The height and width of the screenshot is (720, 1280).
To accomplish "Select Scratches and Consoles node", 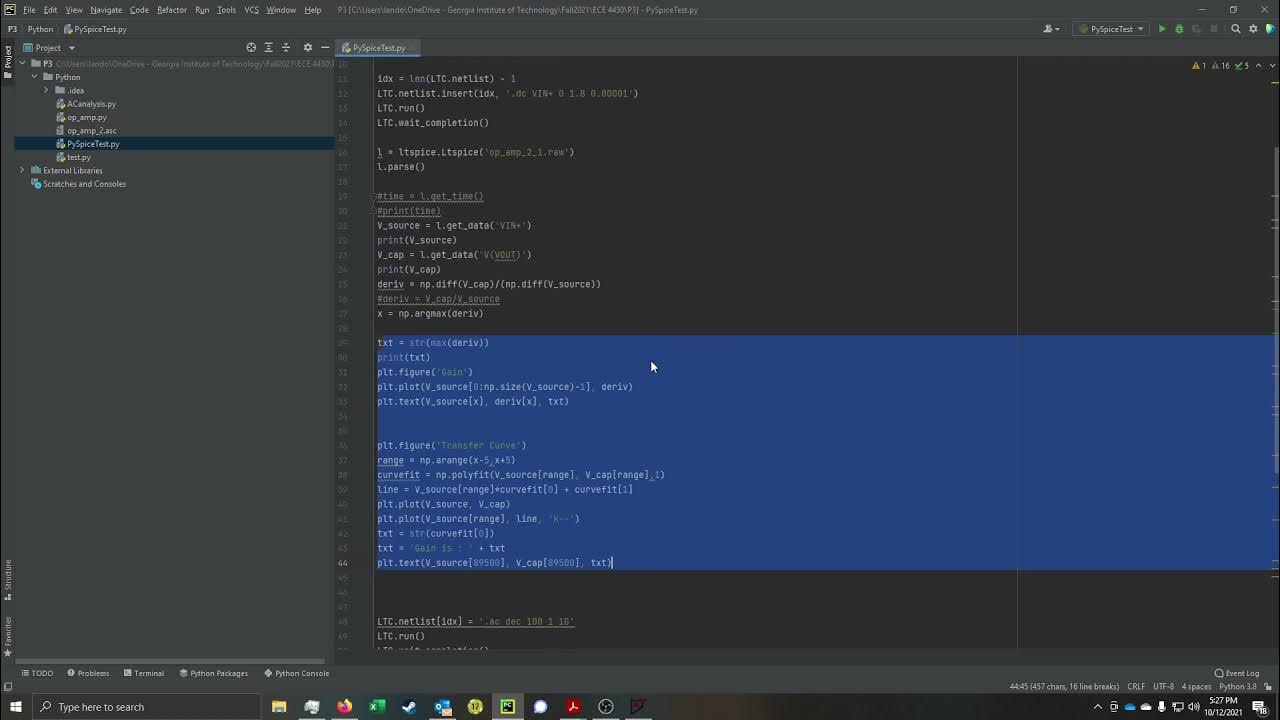I will click(x=84, y=184).
